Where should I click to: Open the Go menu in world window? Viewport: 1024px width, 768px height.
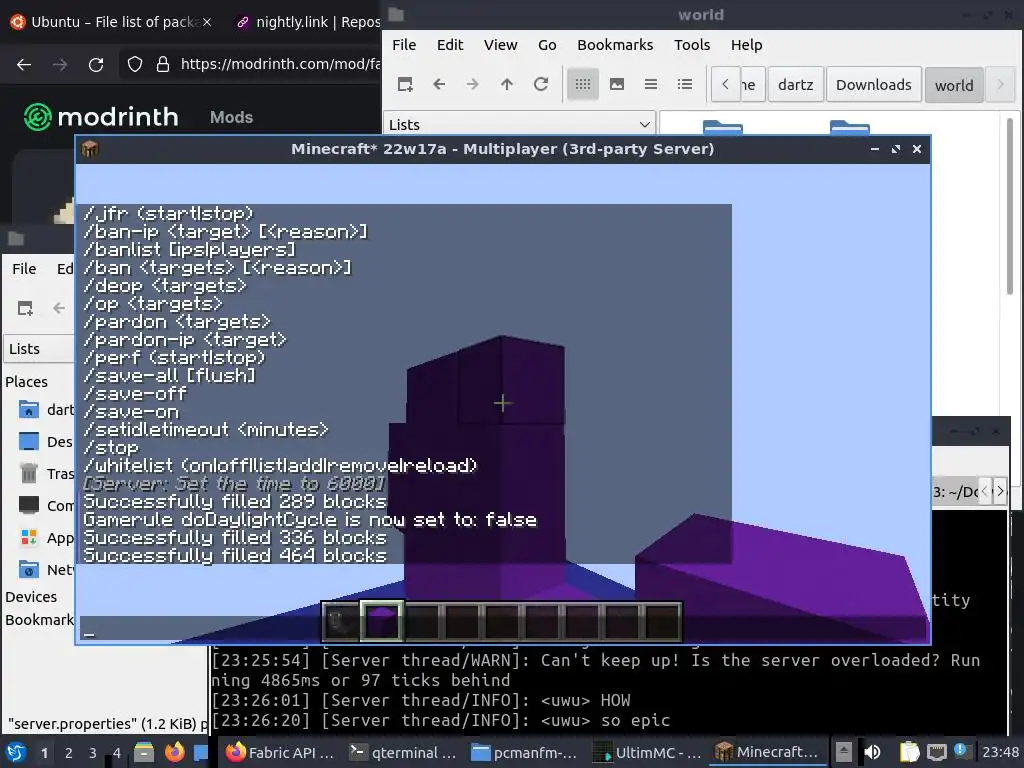(547, 45)
